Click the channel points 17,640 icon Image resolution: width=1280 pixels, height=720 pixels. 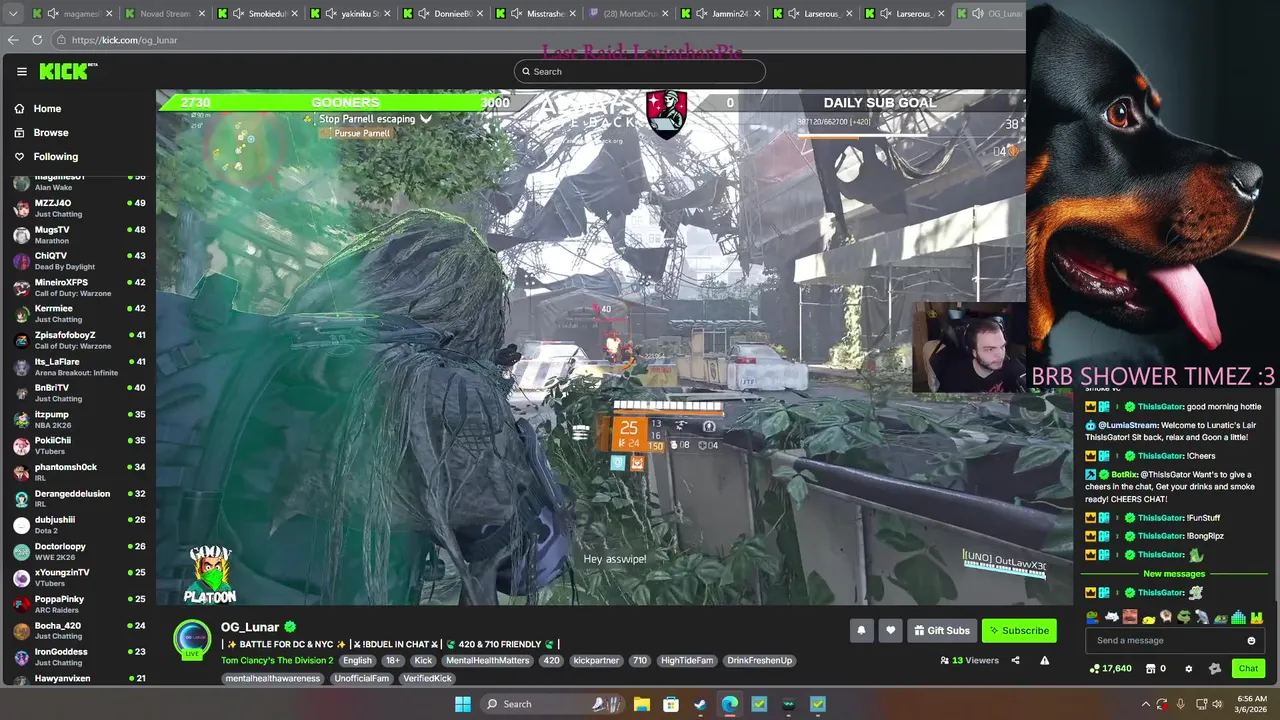click(x=1094, y=669)
